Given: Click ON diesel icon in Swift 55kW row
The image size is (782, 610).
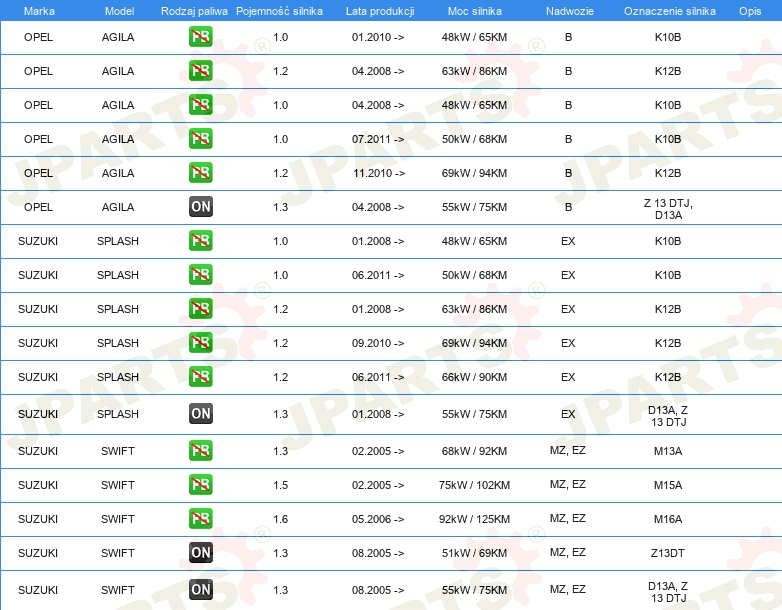Looking at the screenshot, I should [200, 590].
